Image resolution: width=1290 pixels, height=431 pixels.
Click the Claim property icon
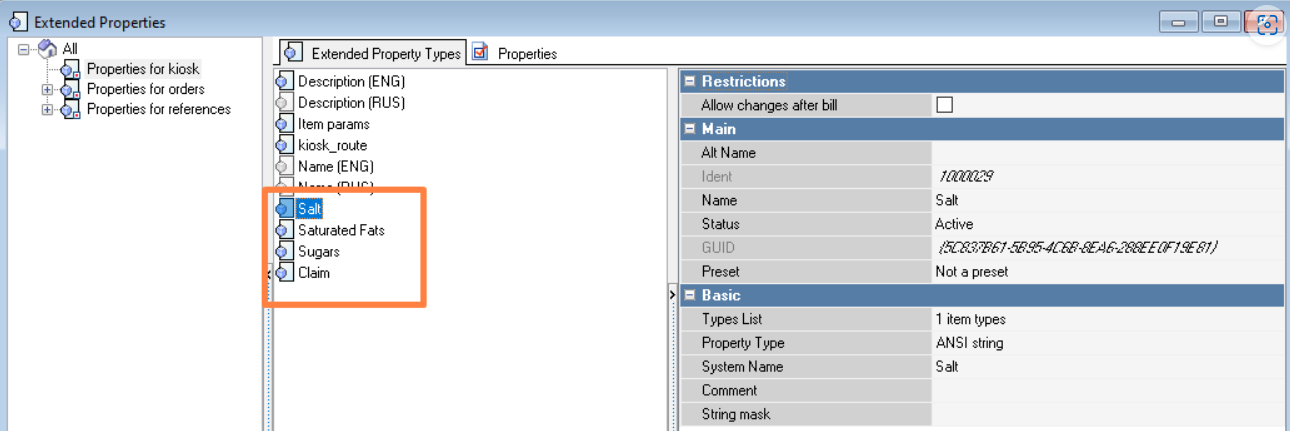click(283, 273)
